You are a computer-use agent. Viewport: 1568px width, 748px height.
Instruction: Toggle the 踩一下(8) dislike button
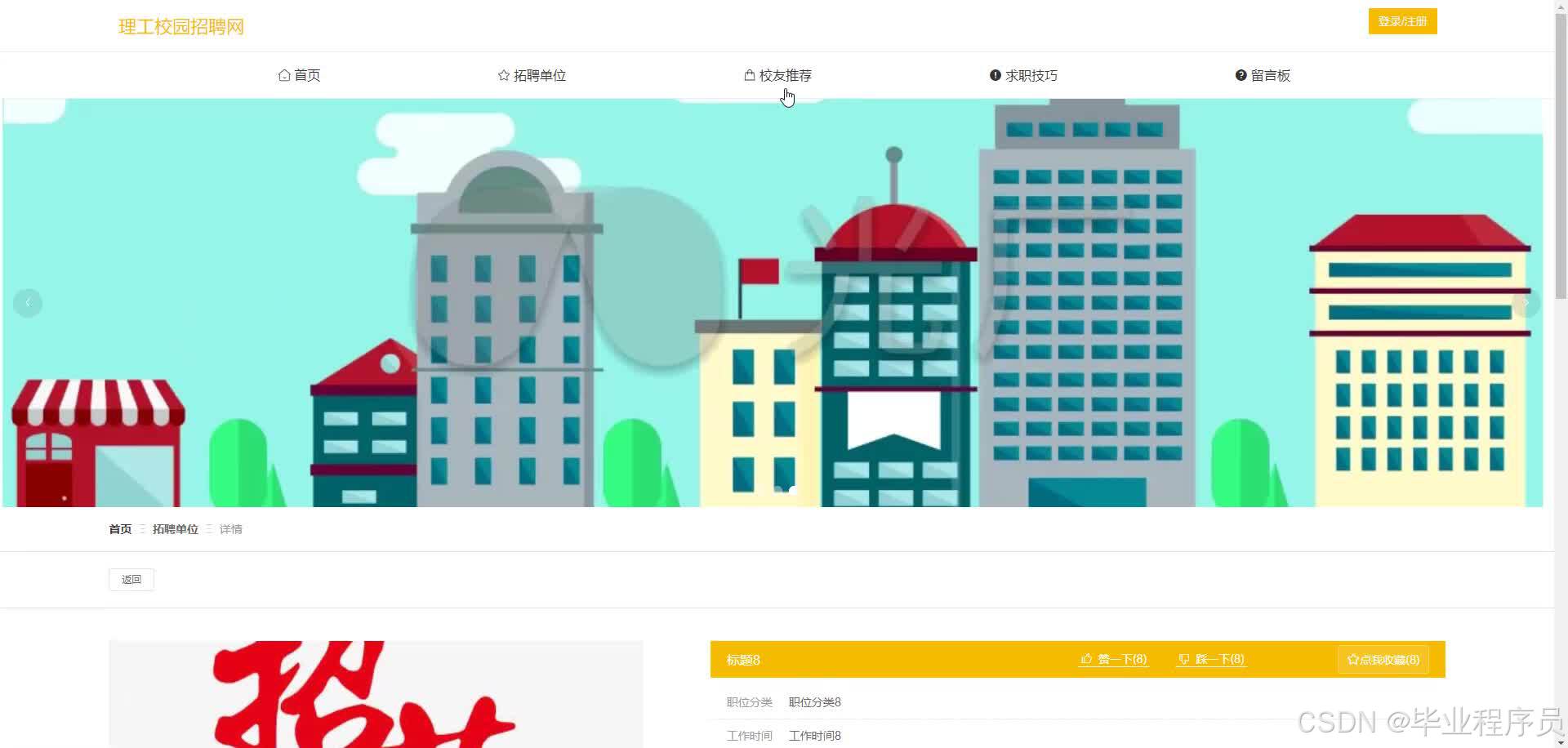[1211, 659]
